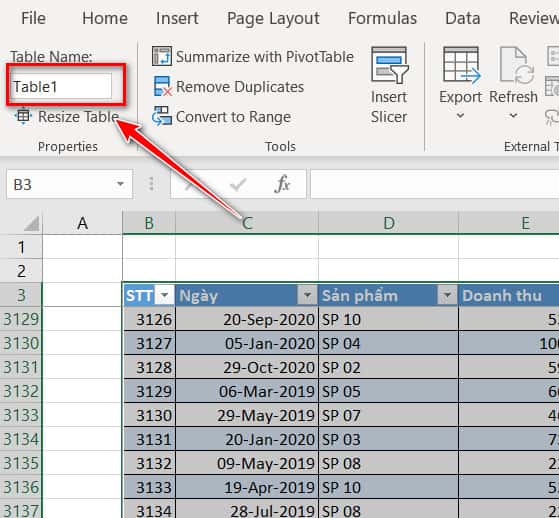Click the Refresh icon
This screenshot has width=559, height=518.
click(516, 65)
